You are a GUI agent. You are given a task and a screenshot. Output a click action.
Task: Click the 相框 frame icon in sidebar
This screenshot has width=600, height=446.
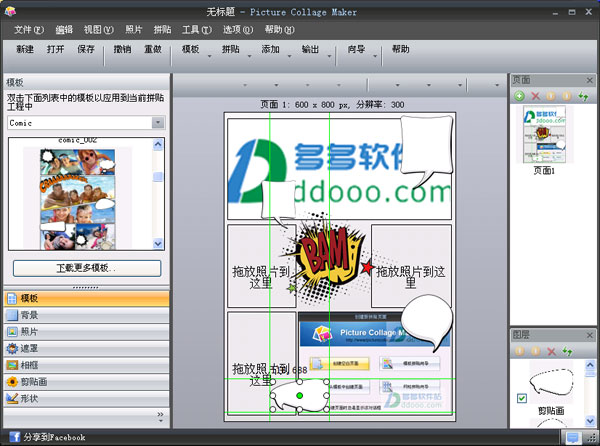coord(12,365)
